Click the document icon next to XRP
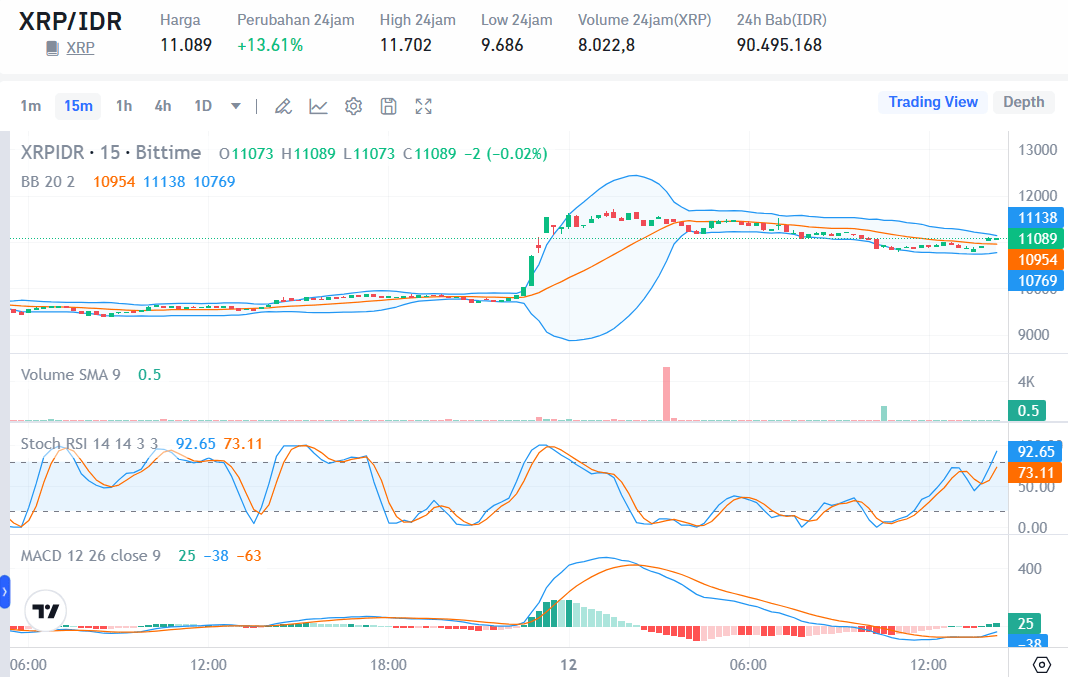The width and height of the screenshot is (1068, 677). tap(54, 46)
